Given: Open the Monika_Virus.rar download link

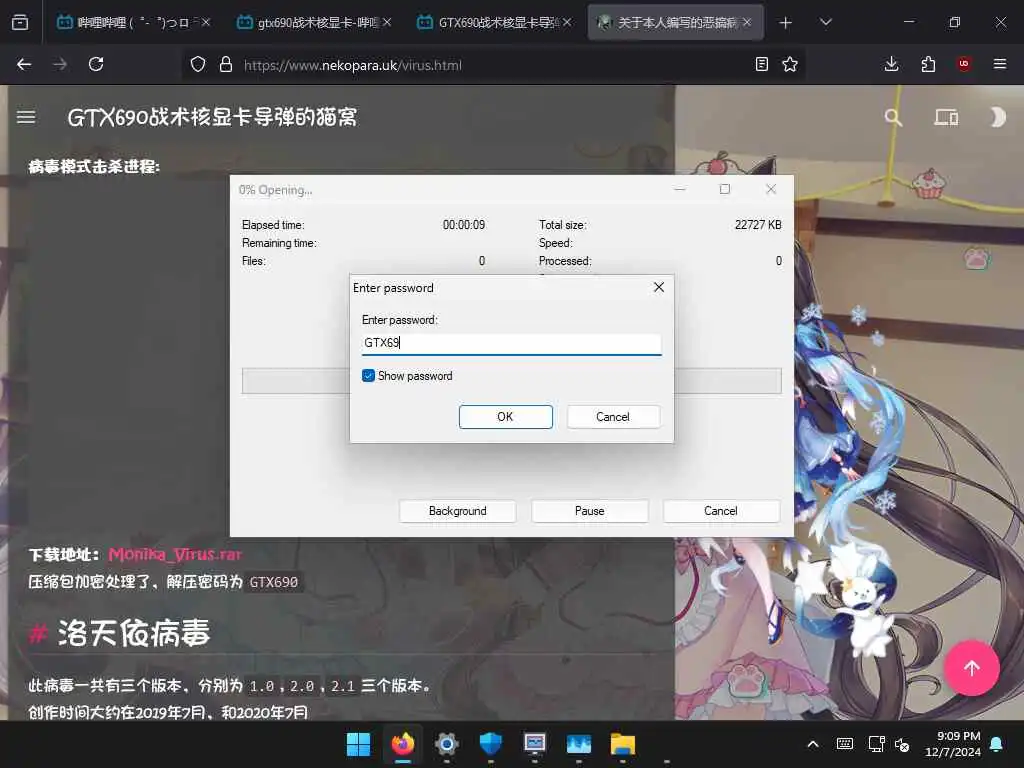Looking at the screenshot, I should click(175, 554).
